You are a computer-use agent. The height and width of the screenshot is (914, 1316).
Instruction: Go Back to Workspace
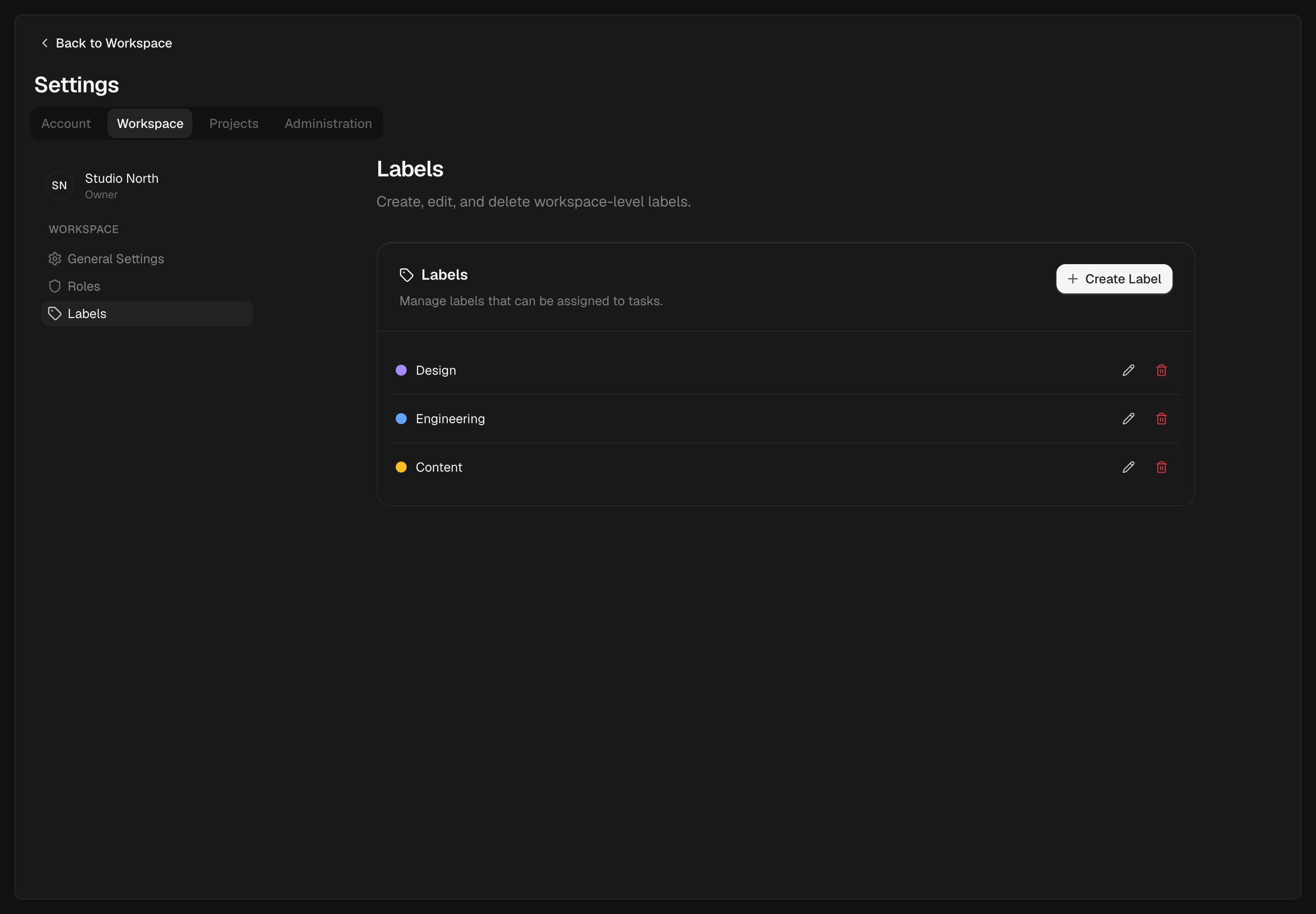coord(106,43)
